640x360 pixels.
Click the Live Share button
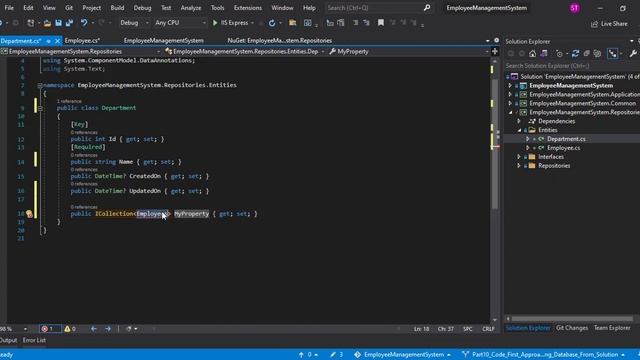tap(609, 24)
